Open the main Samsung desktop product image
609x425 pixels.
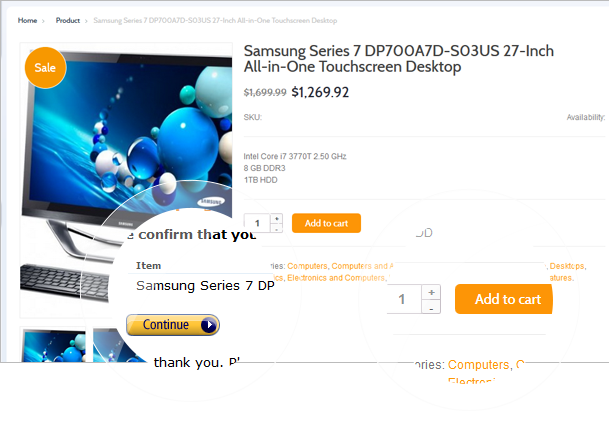[x=126, y=155]
